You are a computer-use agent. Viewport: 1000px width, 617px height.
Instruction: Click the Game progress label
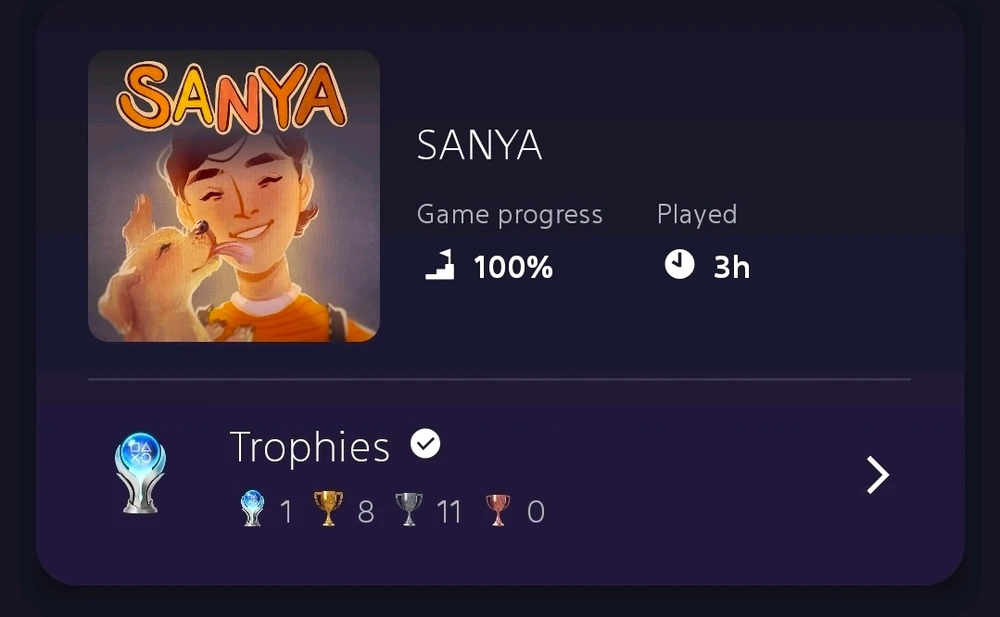click(509, 214)
